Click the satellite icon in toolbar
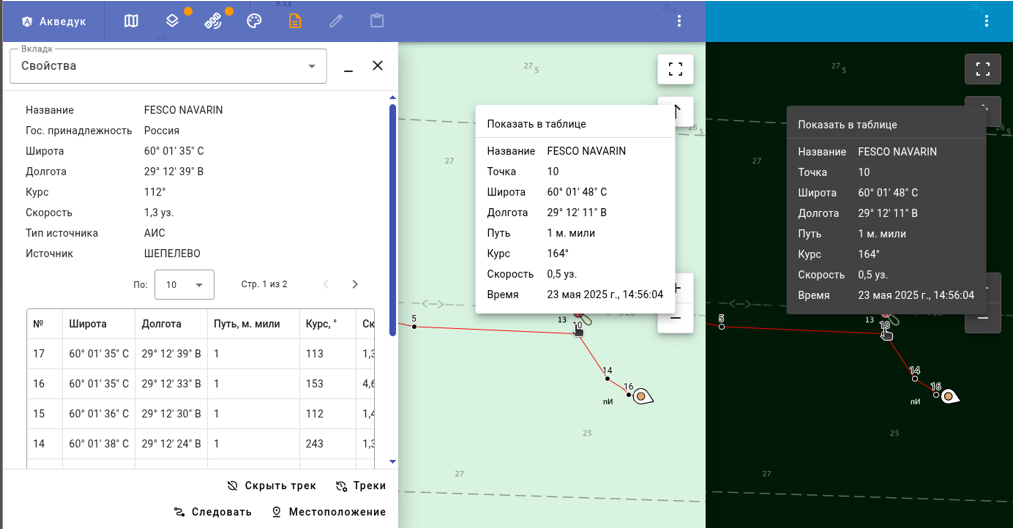This screenshot has width=1013, height=529. click(x=213, y=21)
